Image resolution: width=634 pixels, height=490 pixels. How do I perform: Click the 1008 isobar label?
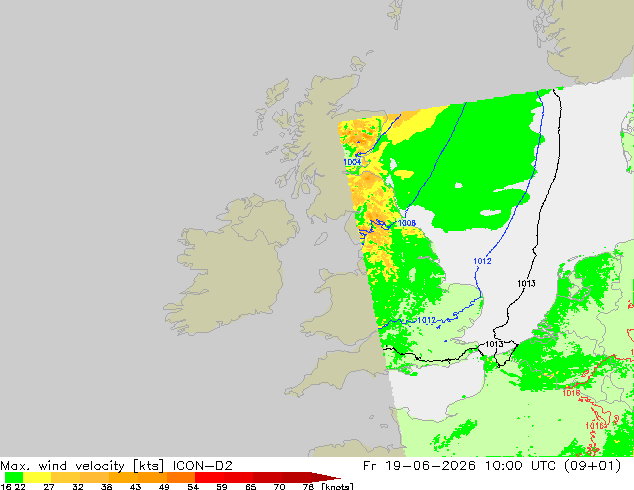pyautogui.click(x=407, y=223)
